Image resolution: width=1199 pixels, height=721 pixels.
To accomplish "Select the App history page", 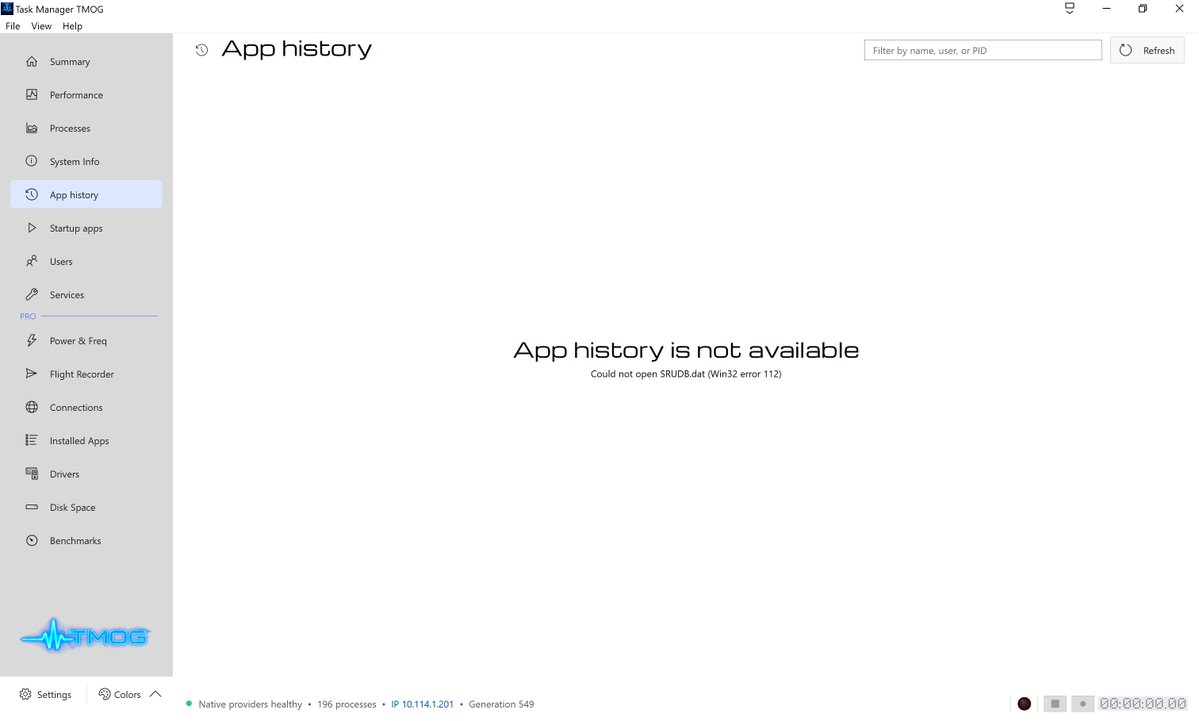I will pos(86,194).
